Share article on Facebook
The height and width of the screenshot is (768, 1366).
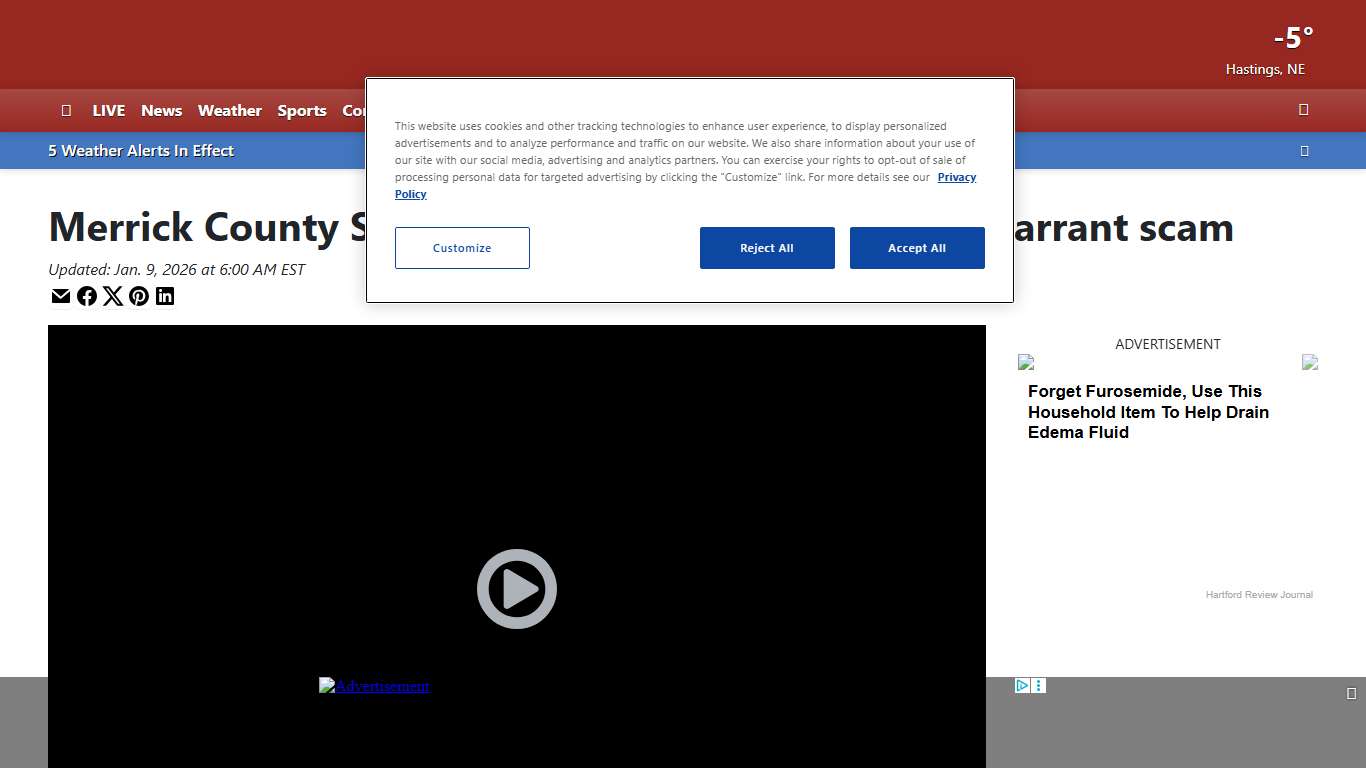[x=87, y=296]
